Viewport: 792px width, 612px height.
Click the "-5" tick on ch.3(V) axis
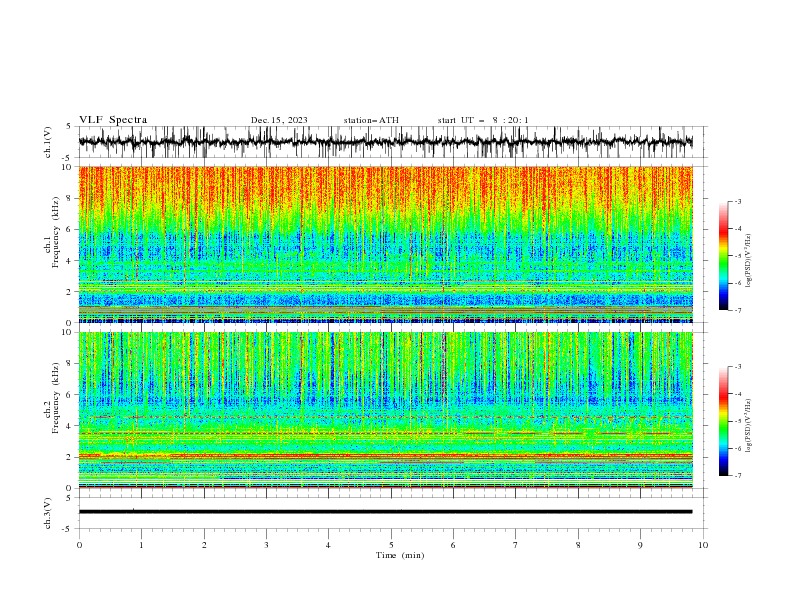click(x=68, y=529)
